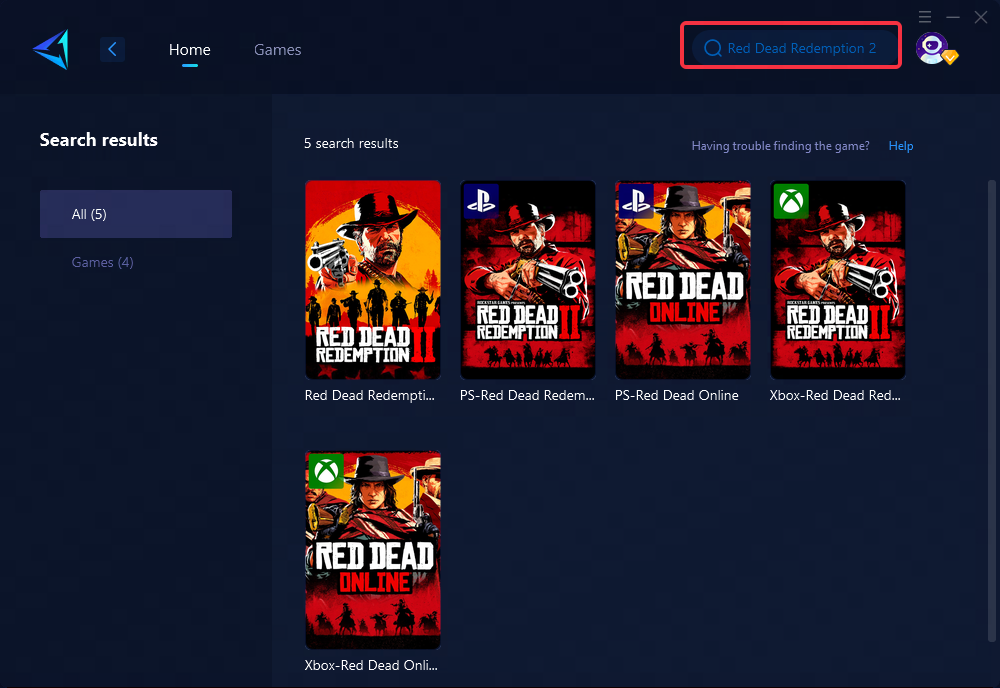Image resolution: width=1000 pixels, height=688 pixels.
Task: Open the user avatar profile
Action: coord(932,48)
